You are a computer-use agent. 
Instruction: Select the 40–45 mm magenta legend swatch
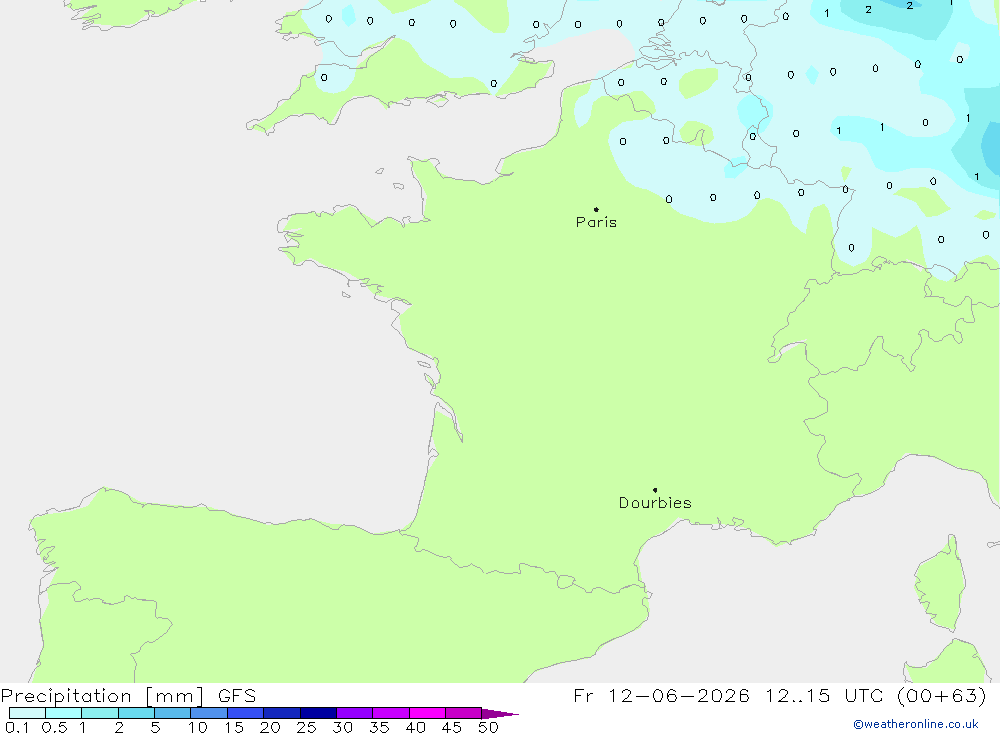(427, 713)
